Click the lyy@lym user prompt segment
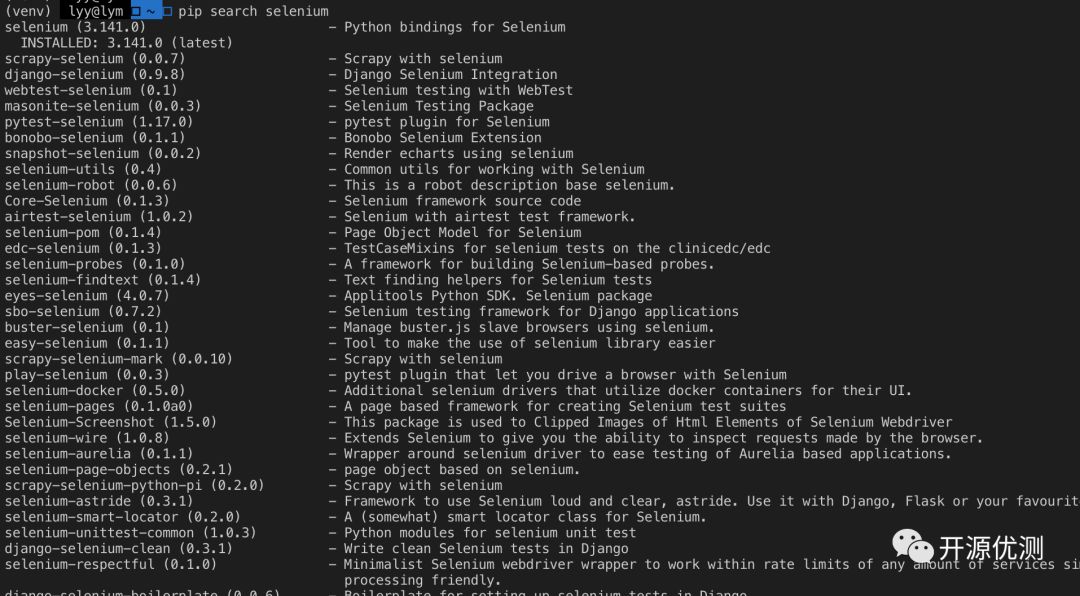Viewport: 1080px width, 596px height. [96, 11]
